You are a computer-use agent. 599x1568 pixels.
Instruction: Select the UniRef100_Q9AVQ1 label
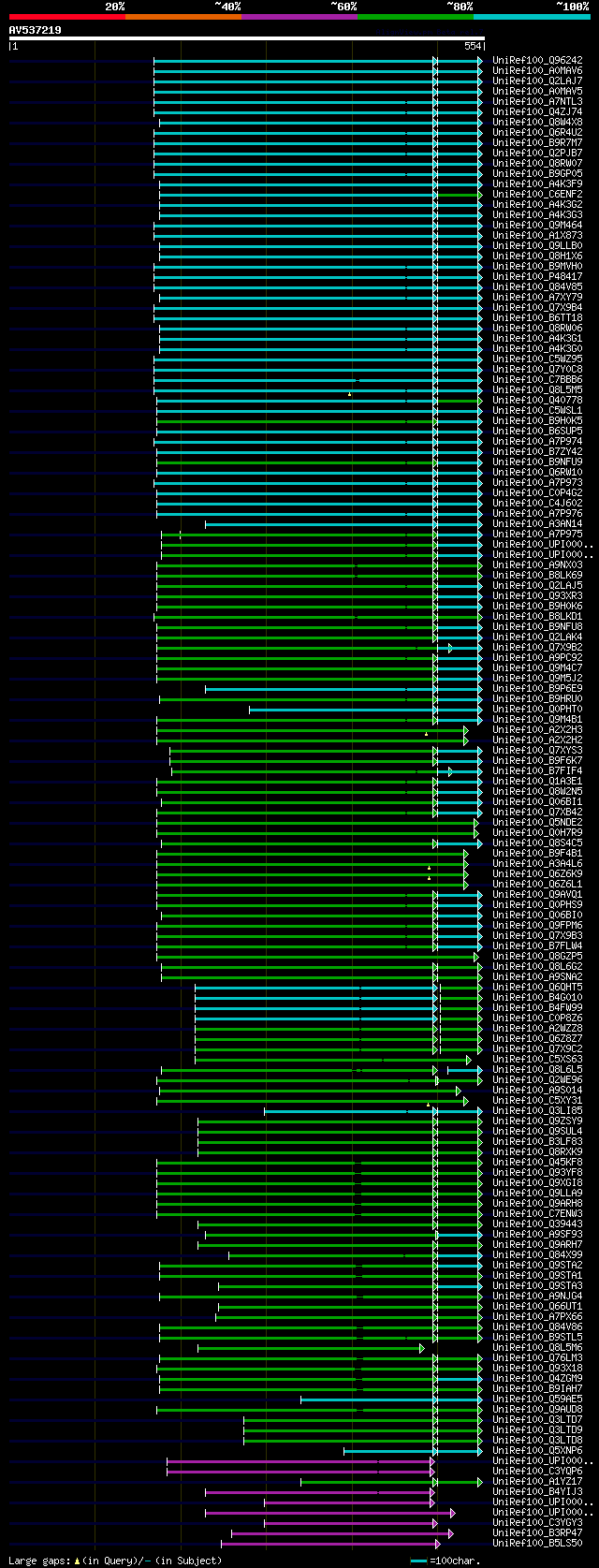tap(537, 895)
